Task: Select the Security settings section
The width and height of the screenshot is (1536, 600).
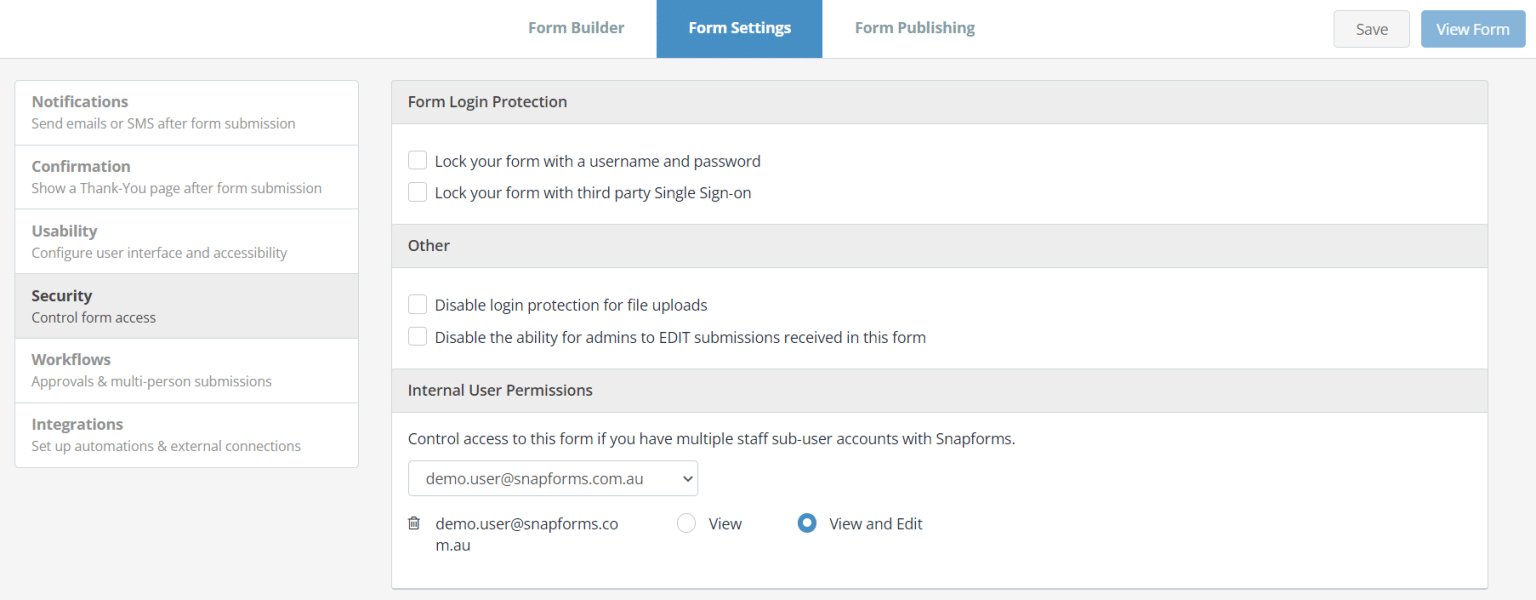Action: 186,305
